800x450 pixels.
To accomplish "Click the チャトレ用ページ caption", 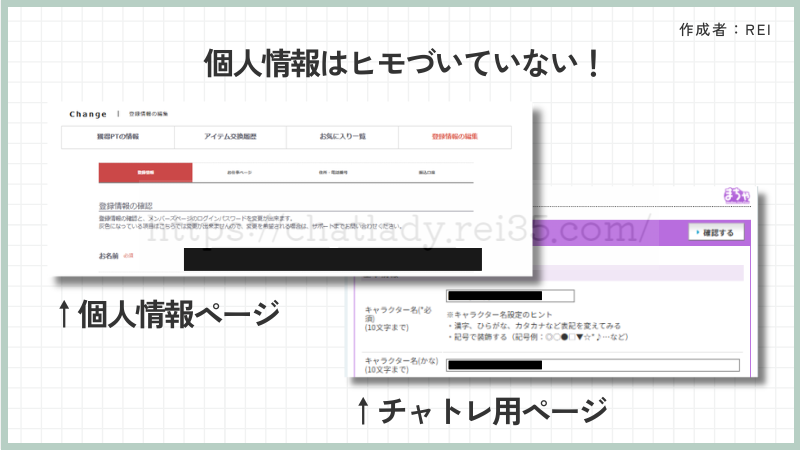I will click(482, 411).
